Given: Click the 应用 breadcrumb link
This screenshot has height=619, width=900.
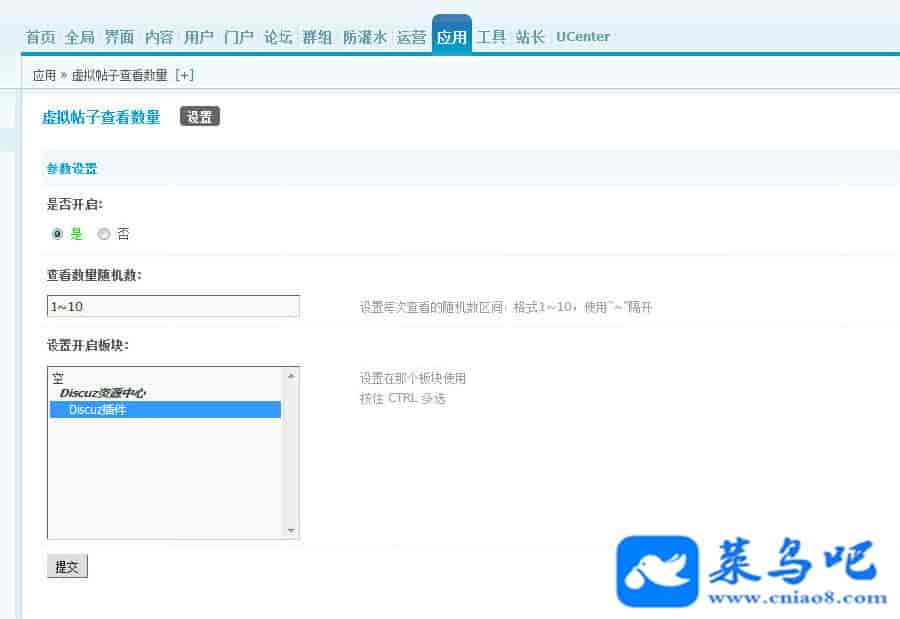Looking at the screenshot, I should coord(44,75).
